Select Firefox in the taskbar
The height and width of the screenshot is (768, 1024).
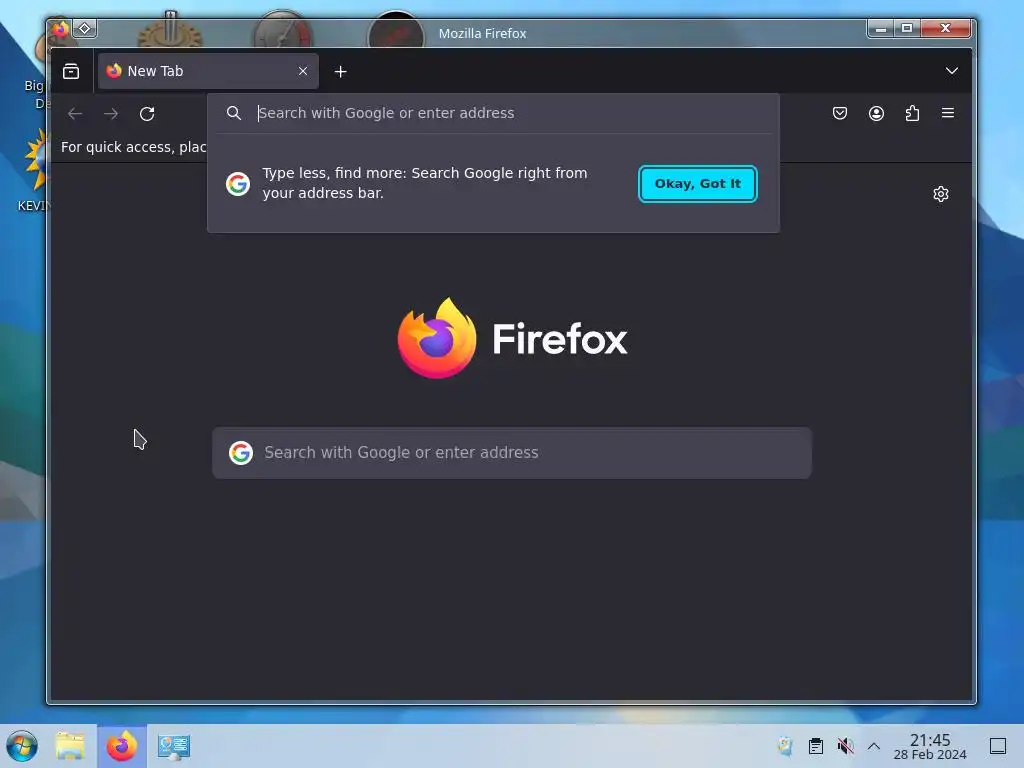tap(122, 746)
